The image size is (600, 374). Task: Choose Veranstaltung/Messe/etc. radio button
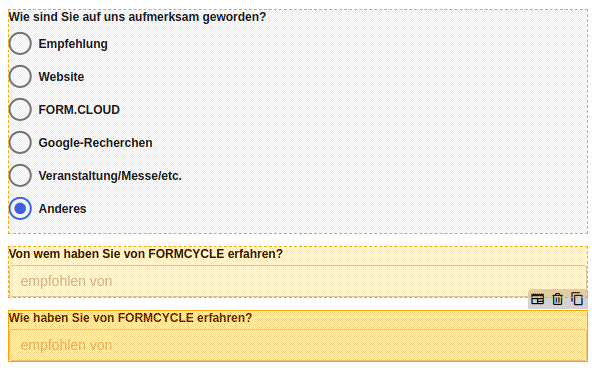click(x=20, y=175)
